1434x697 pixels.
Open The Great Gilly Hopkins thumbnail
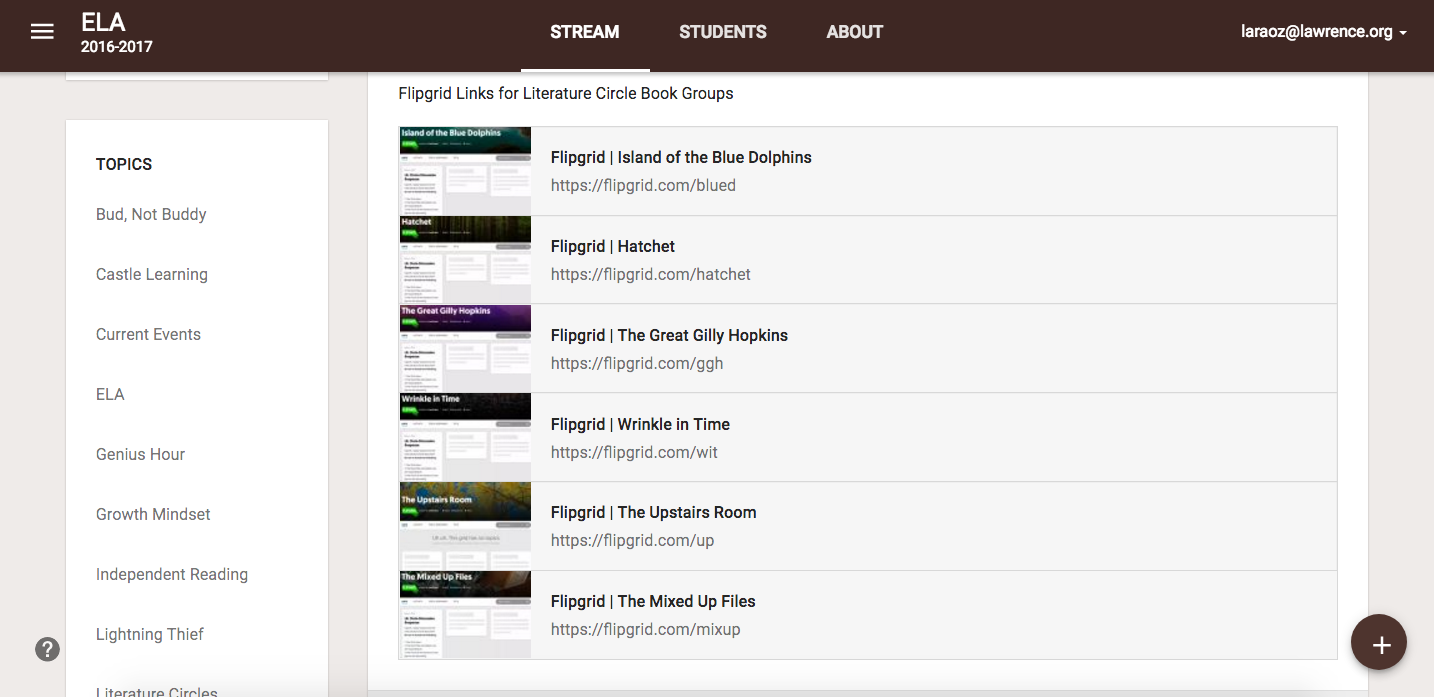pyautogui.click(x=465, y=348)
